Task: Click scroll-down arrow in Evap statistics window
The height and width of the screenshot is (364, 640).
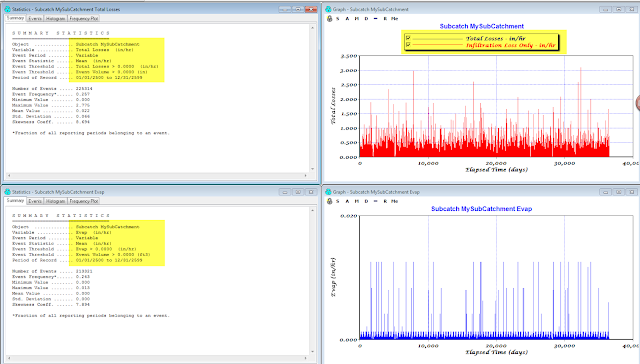Action: pyautogui.click(x=313, y=351)
